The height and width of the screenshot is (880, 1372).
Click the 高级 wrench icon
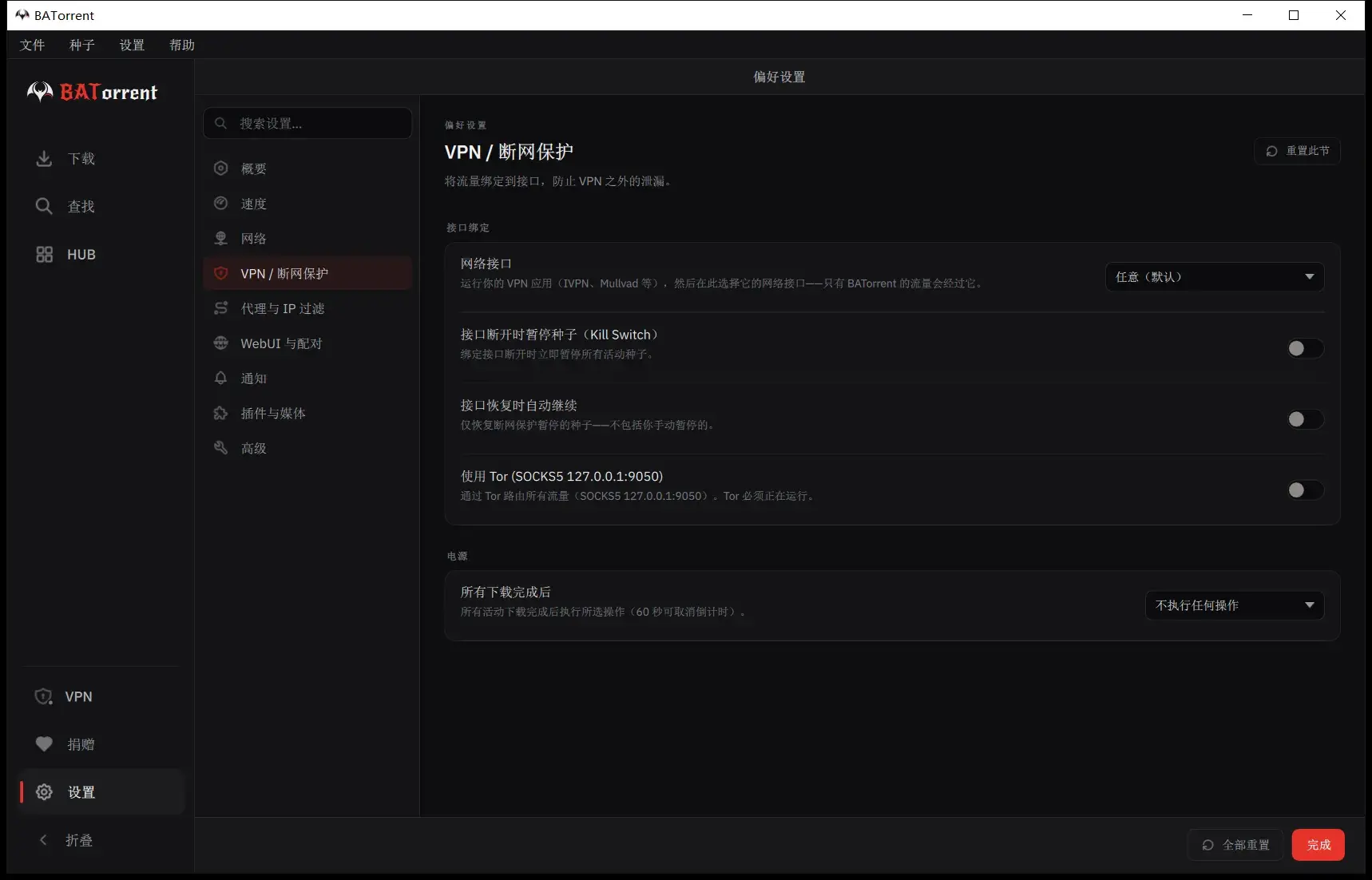click(x=221, y=448)
